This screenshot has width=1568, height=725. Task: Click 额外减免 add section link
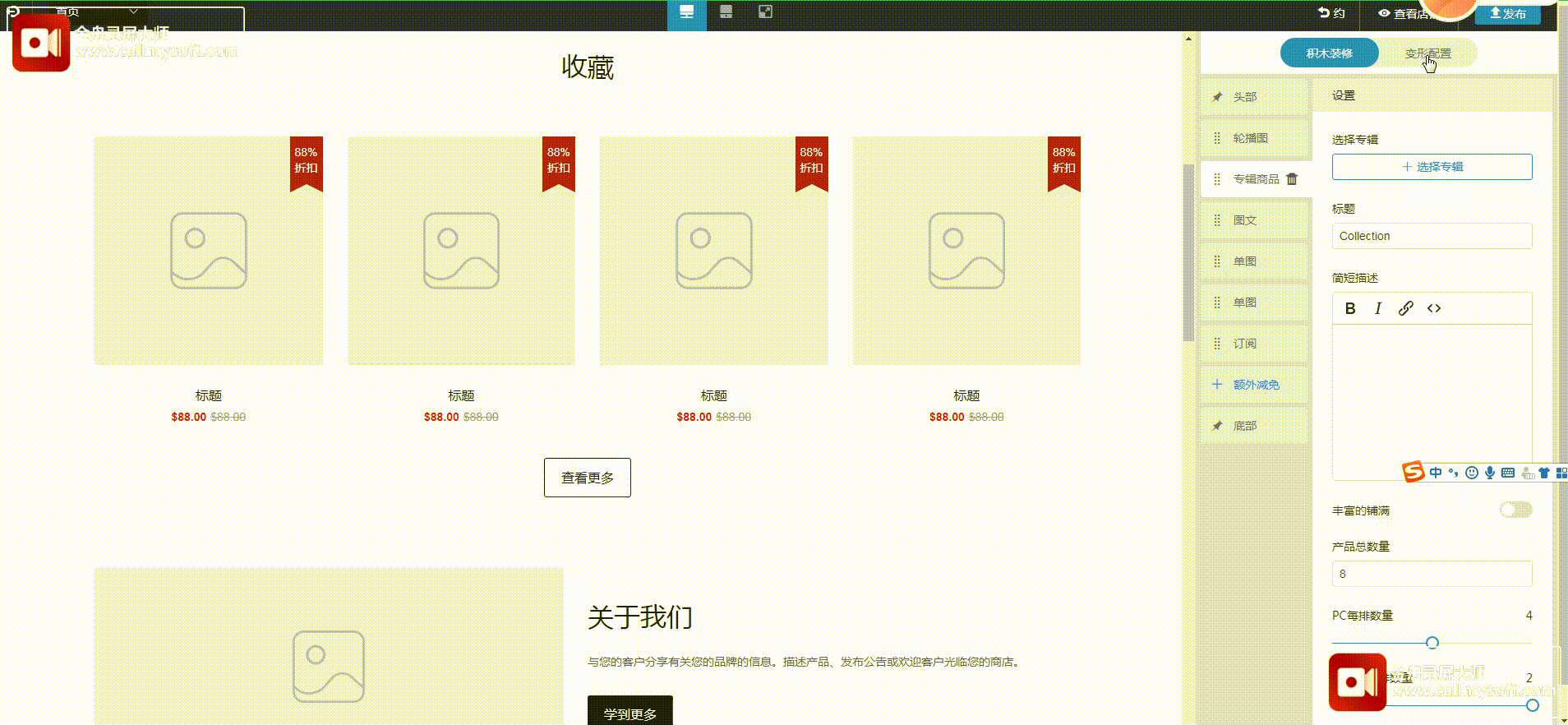(x=1256, y=385)
